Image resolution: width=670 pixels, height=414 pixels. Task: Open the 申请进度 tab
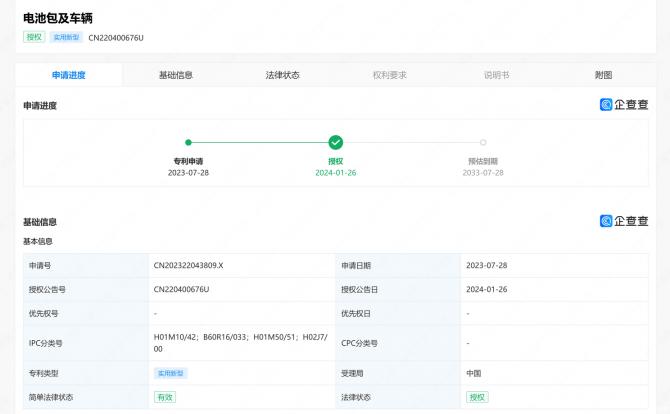pyautogui.click(x=69, y=75)
